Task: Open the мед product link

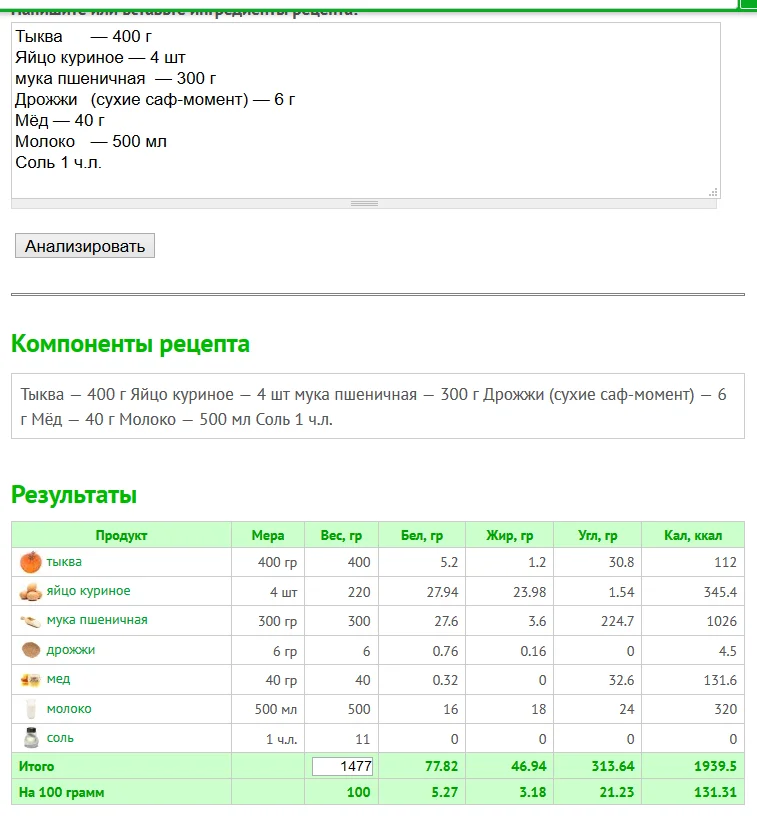Action: 58,679
